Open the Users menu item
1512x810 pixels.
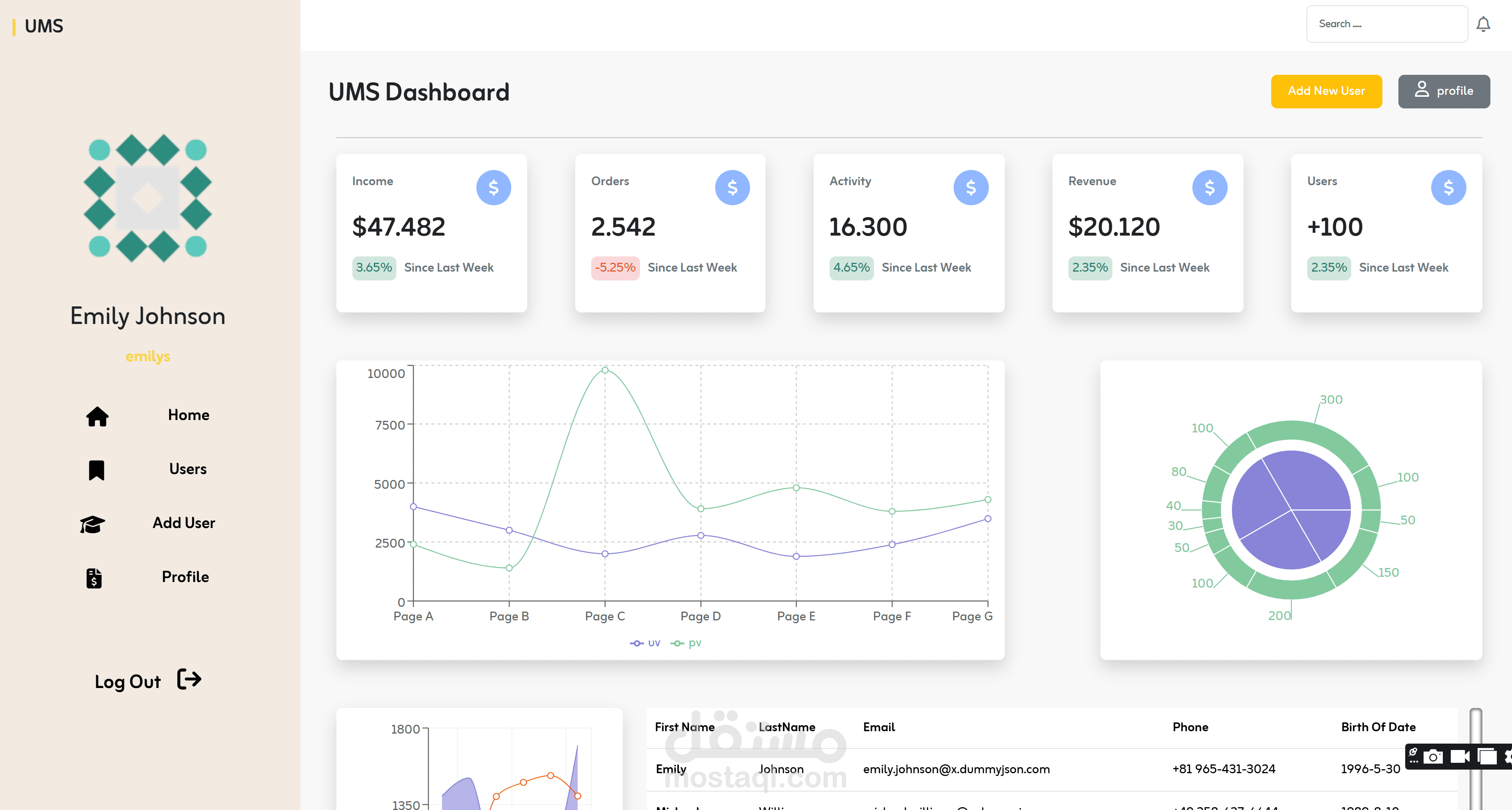point(188,469)
